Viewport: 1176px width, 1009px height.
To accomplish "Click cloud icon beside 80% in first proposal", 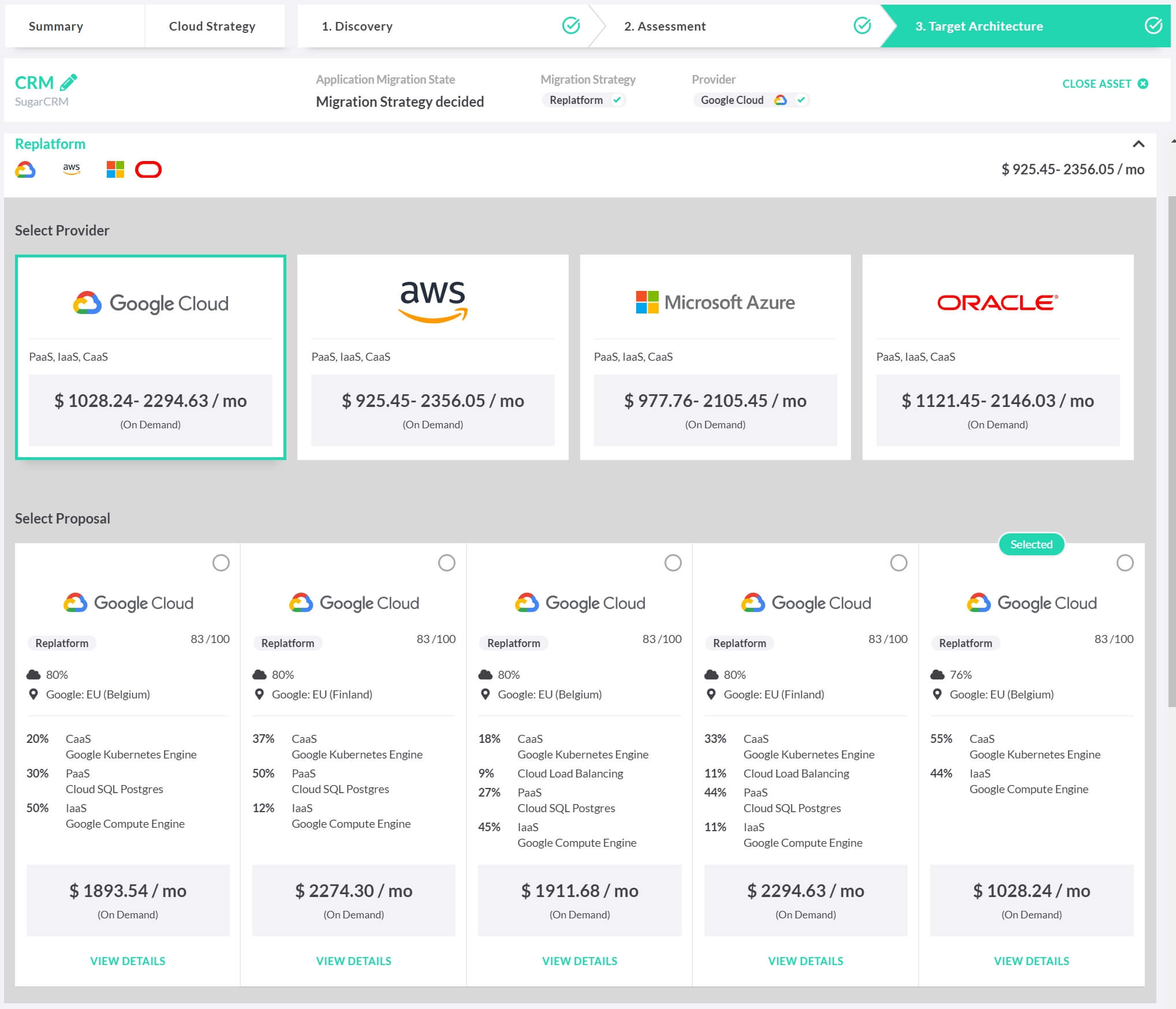I will point(33,674).
